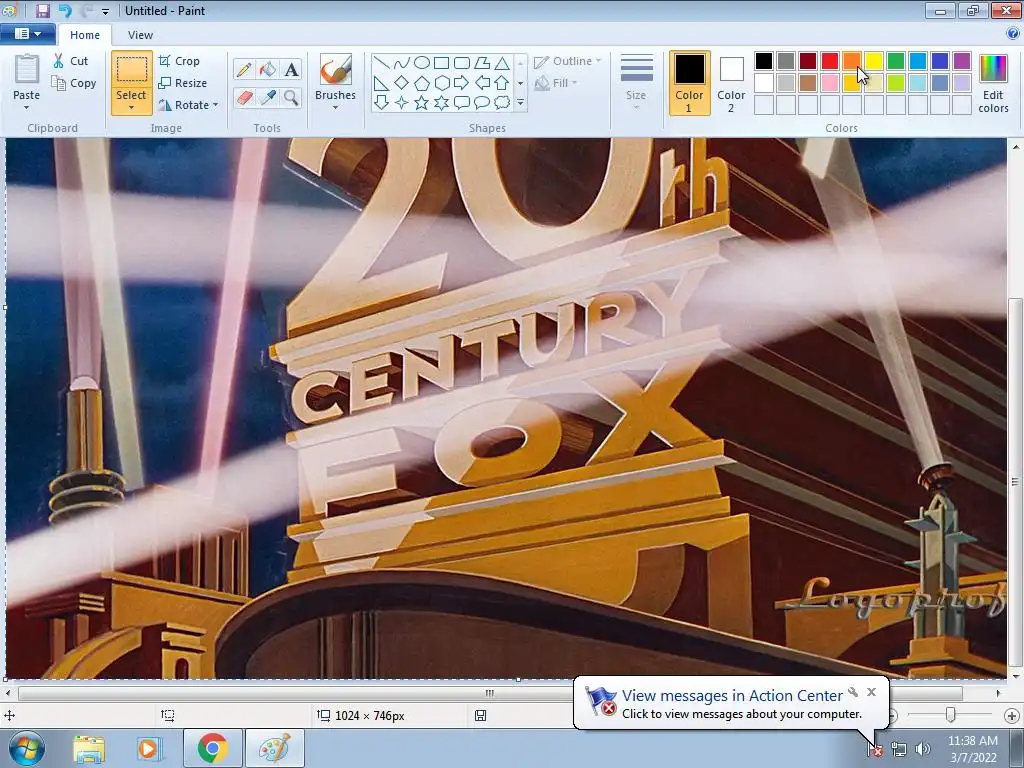Choose the Right triangle shape

click(382, 83)
